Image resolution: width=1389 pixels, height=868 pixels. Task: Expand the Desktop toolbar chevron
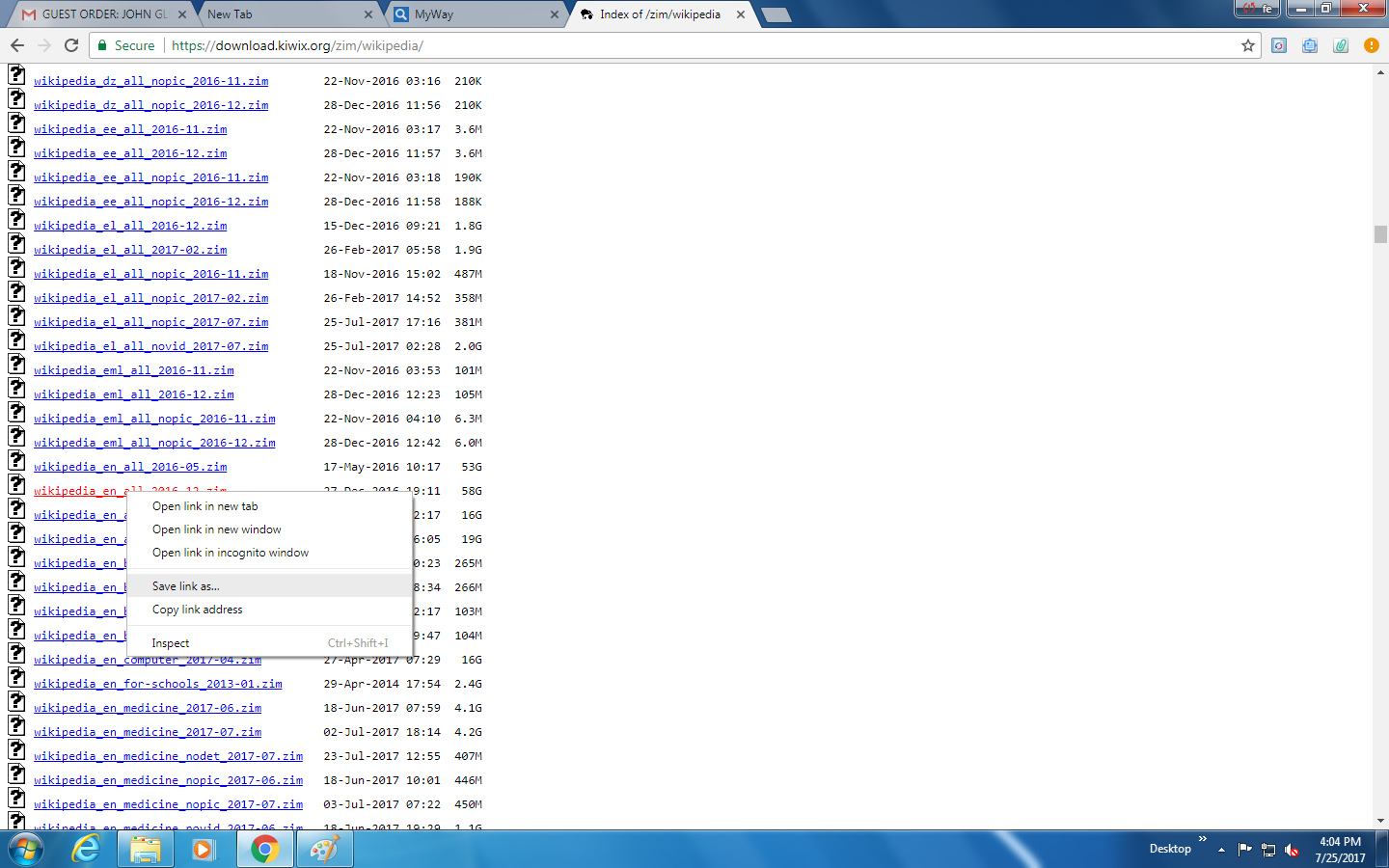(1203, 839)
